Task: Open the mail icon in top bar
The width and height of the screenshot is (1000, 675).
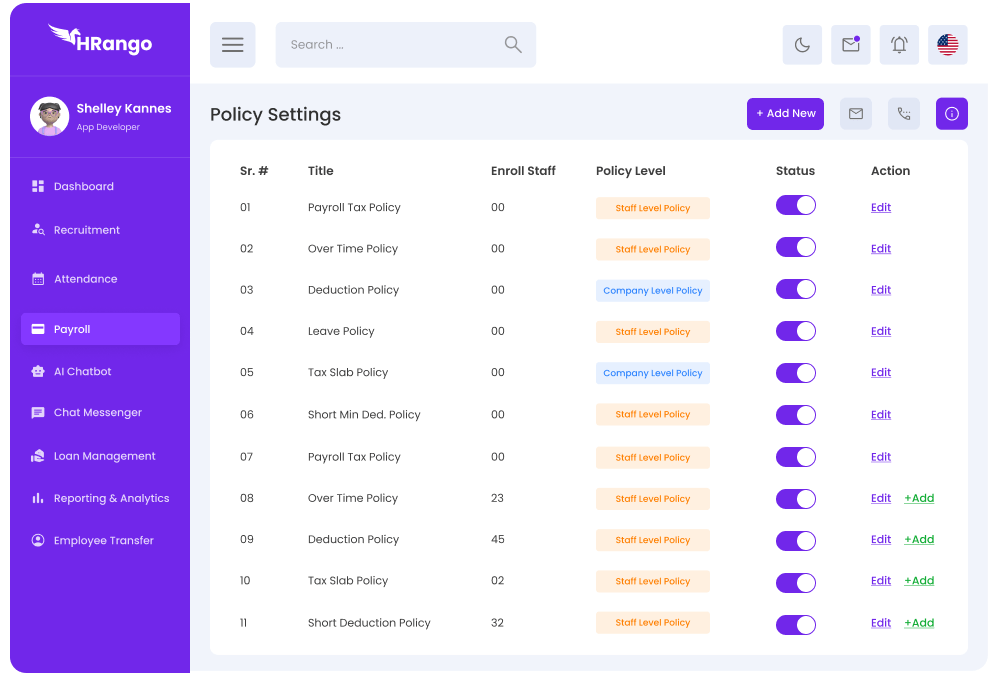Action: coord(850,45)
